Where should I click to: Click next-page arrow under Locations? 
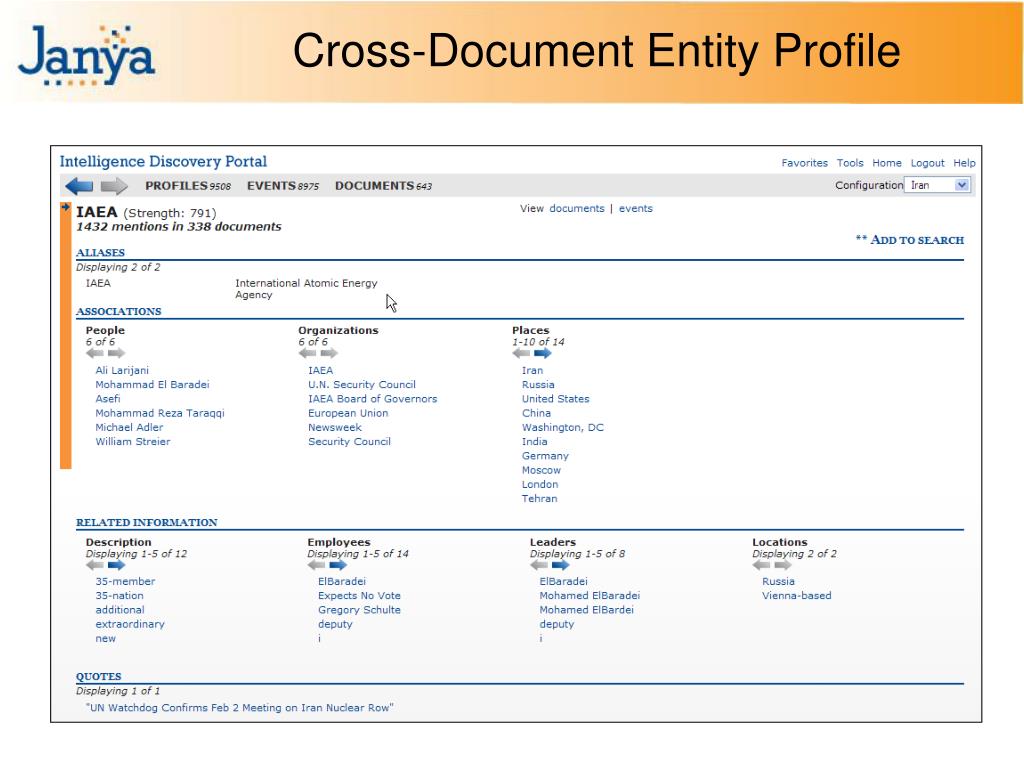783,565
